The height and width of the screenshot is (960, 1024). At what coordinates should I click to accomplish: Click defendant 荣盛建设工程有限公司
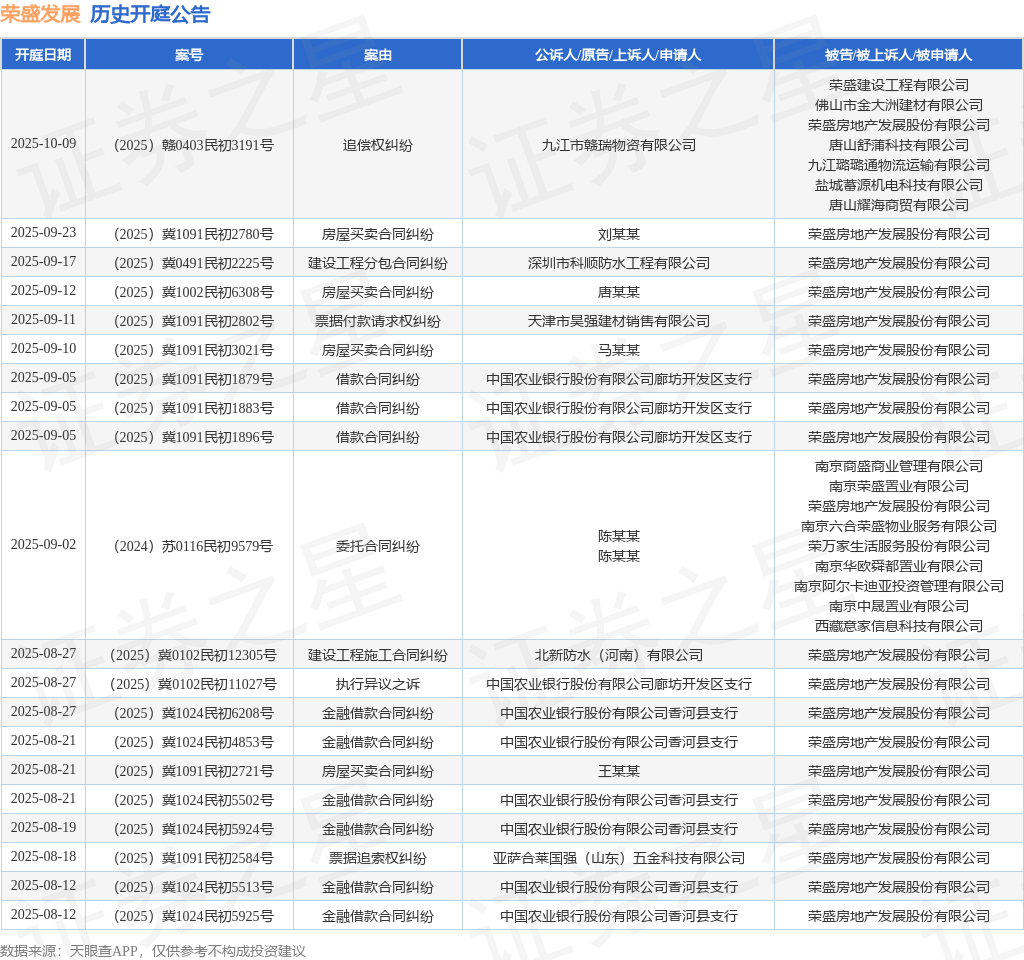pos(899,85)
